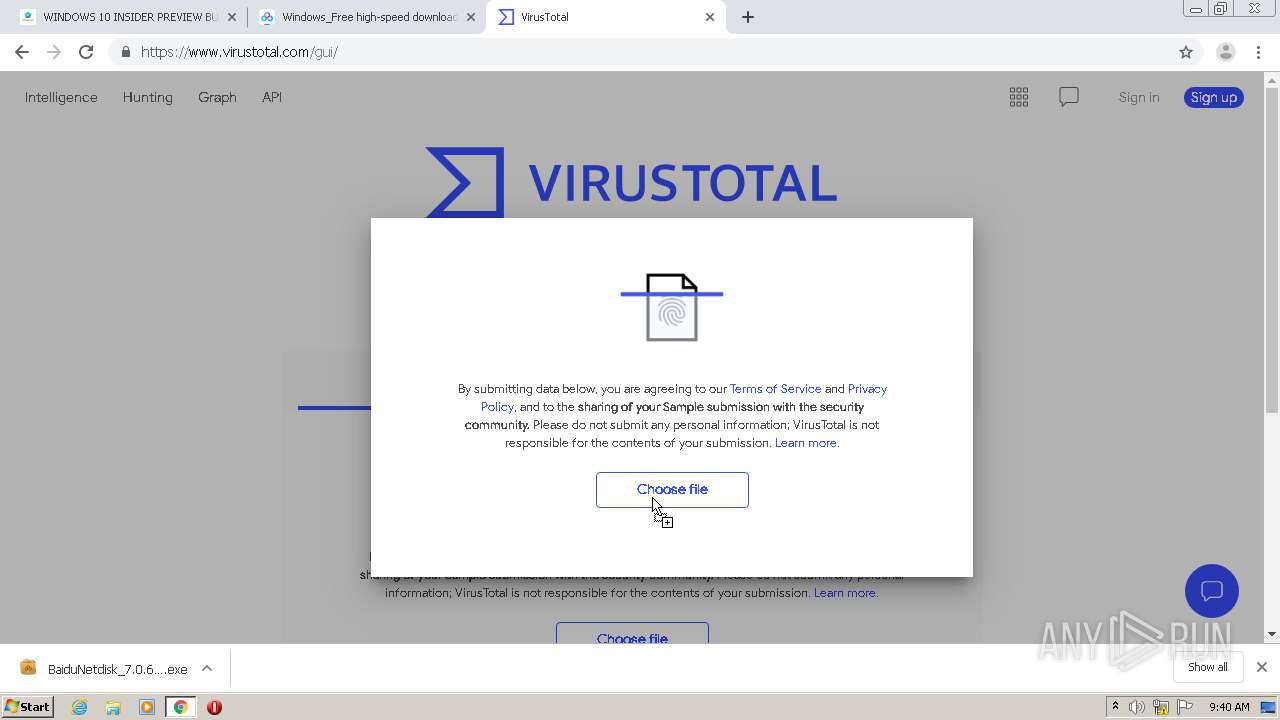Click the Chrome taskbar icon

tap(180, 707)
